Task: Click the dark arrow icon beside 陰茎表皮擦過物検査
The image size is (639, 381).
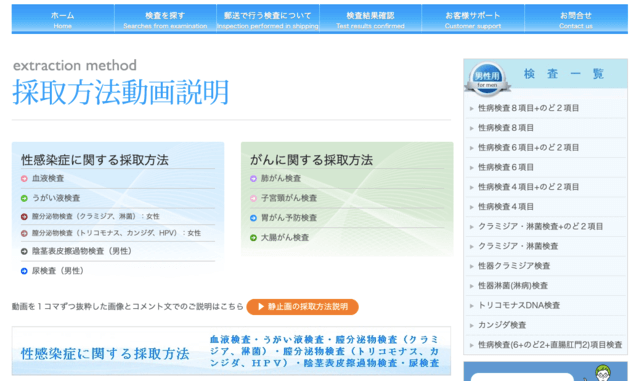Action: [24, 251]
